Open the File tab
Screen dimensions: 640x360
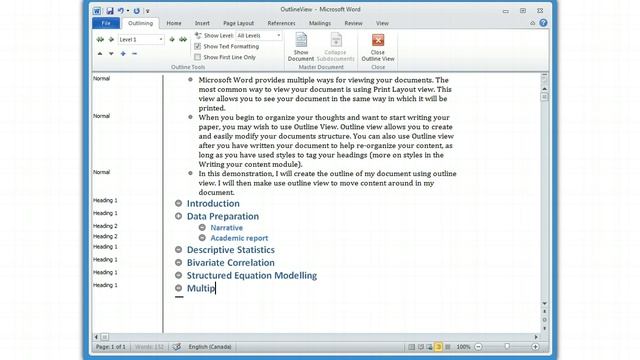(106, 23)
